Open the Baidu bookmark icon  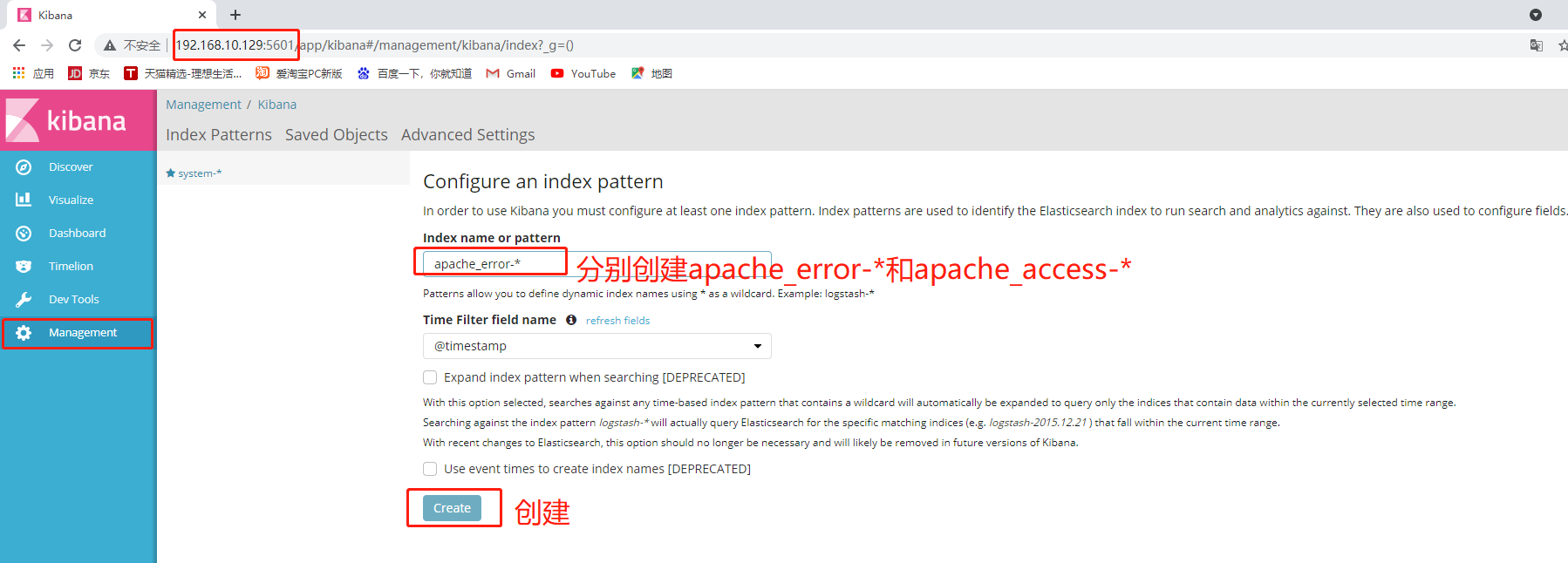tap(364, 73)
